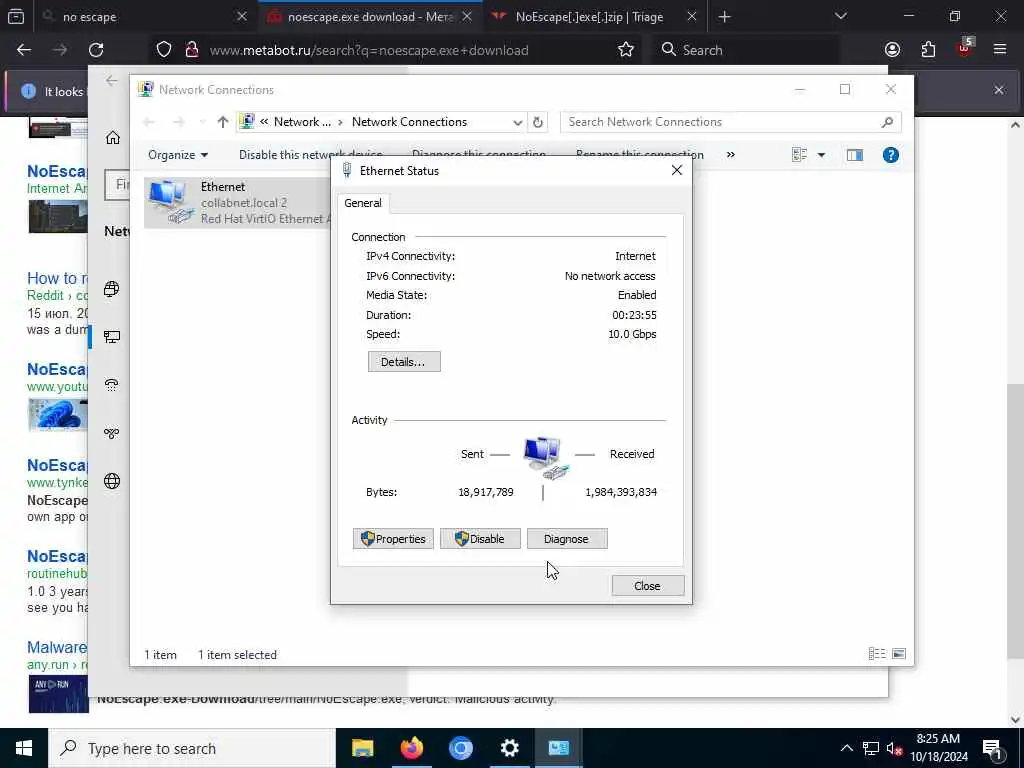Dismiss the Firefox notification bar with X

pyautogui.click(x=999, y=90)
